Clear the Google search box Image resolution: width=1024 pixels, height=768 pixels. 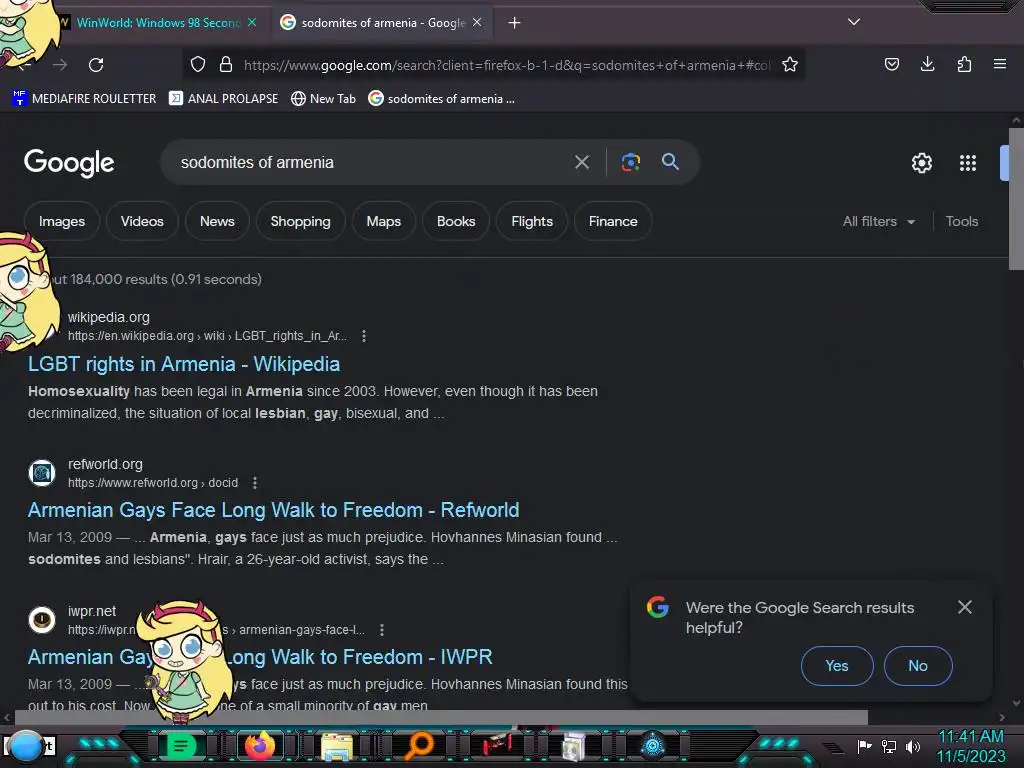point(582,162)
